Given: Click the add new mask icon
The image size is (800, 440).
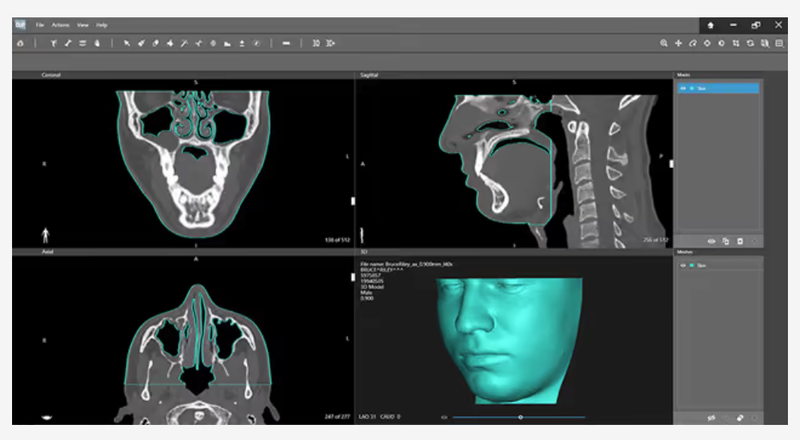Looking at the screenshot, I should 740,241.
